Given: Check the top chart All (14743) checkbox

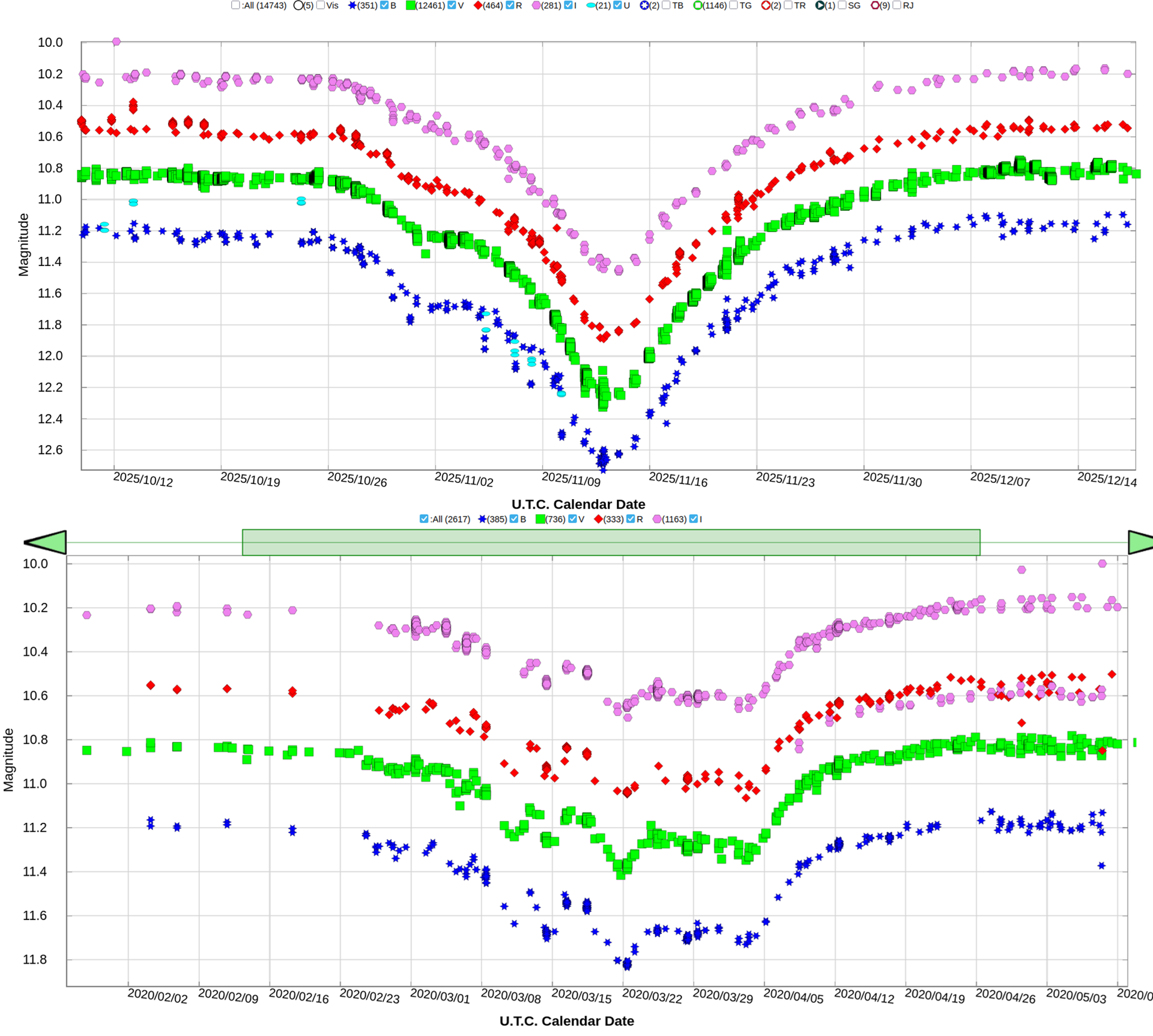Looking at the screenshot, I should (235, 5).
